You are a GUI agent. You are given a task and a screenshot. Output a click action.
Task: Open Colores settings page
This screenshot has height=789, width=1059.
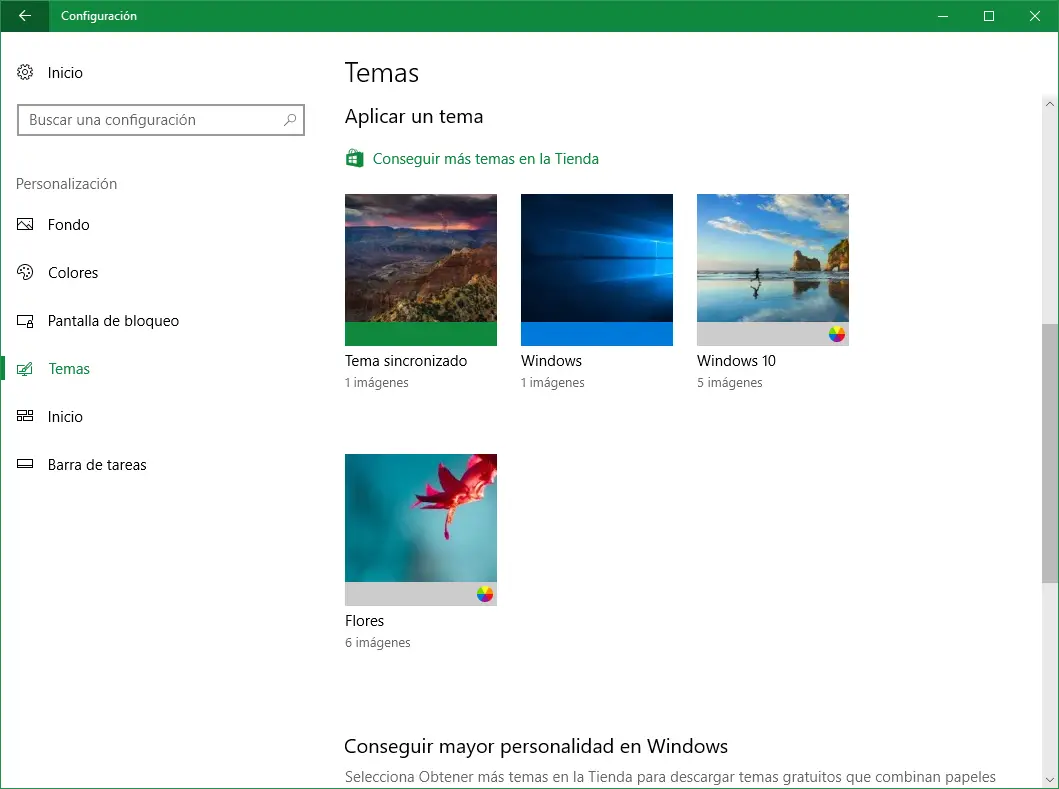[73, 272]
